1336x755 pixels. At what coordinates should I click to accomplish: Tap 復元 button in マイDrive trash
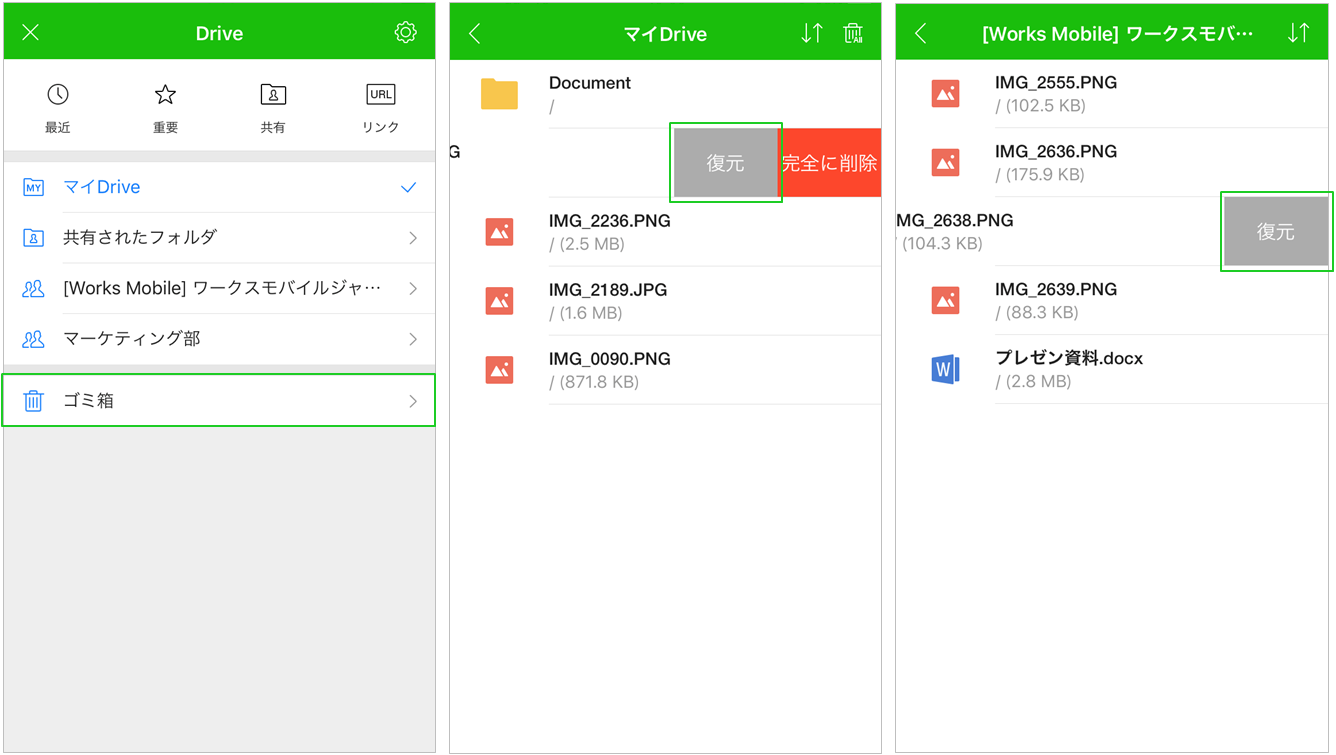pos(725,163)
